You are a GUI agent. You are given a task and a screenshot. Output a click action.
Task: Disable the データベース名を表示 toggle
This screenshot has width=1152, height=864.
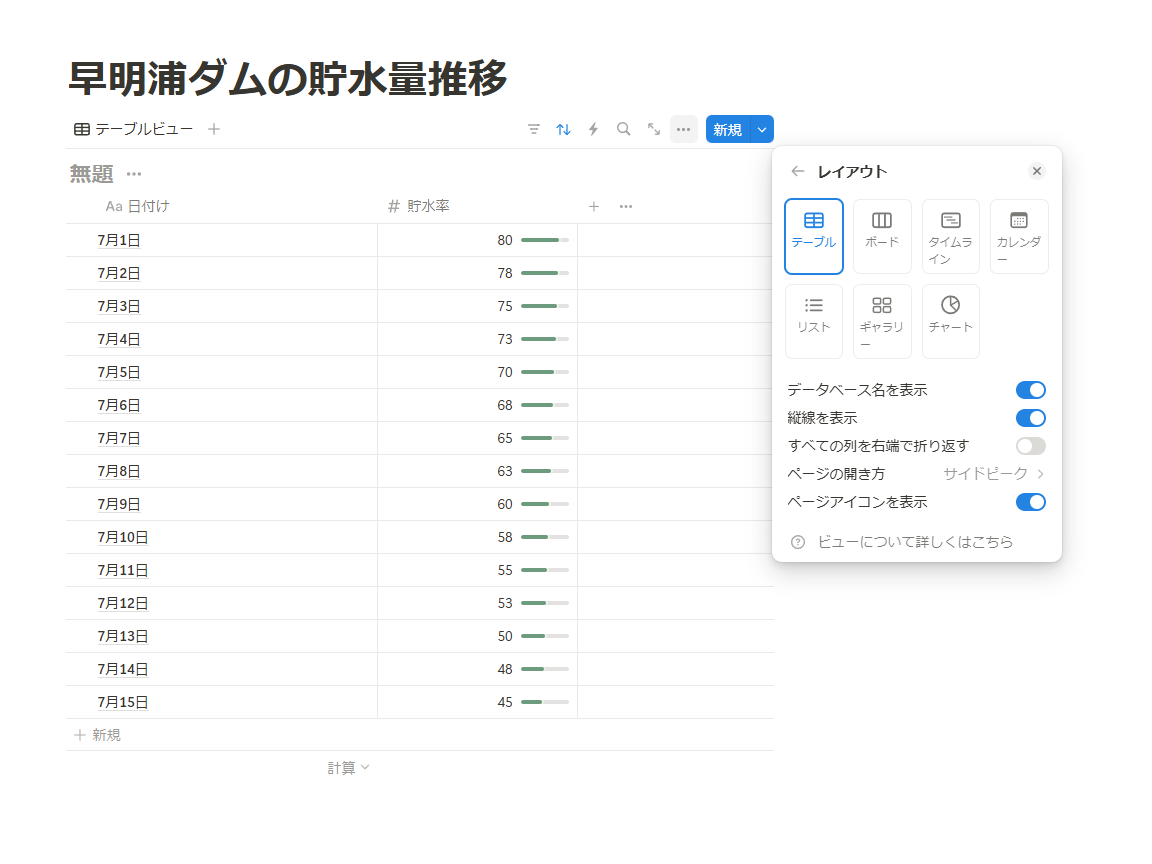click(x=1030, y=390)
